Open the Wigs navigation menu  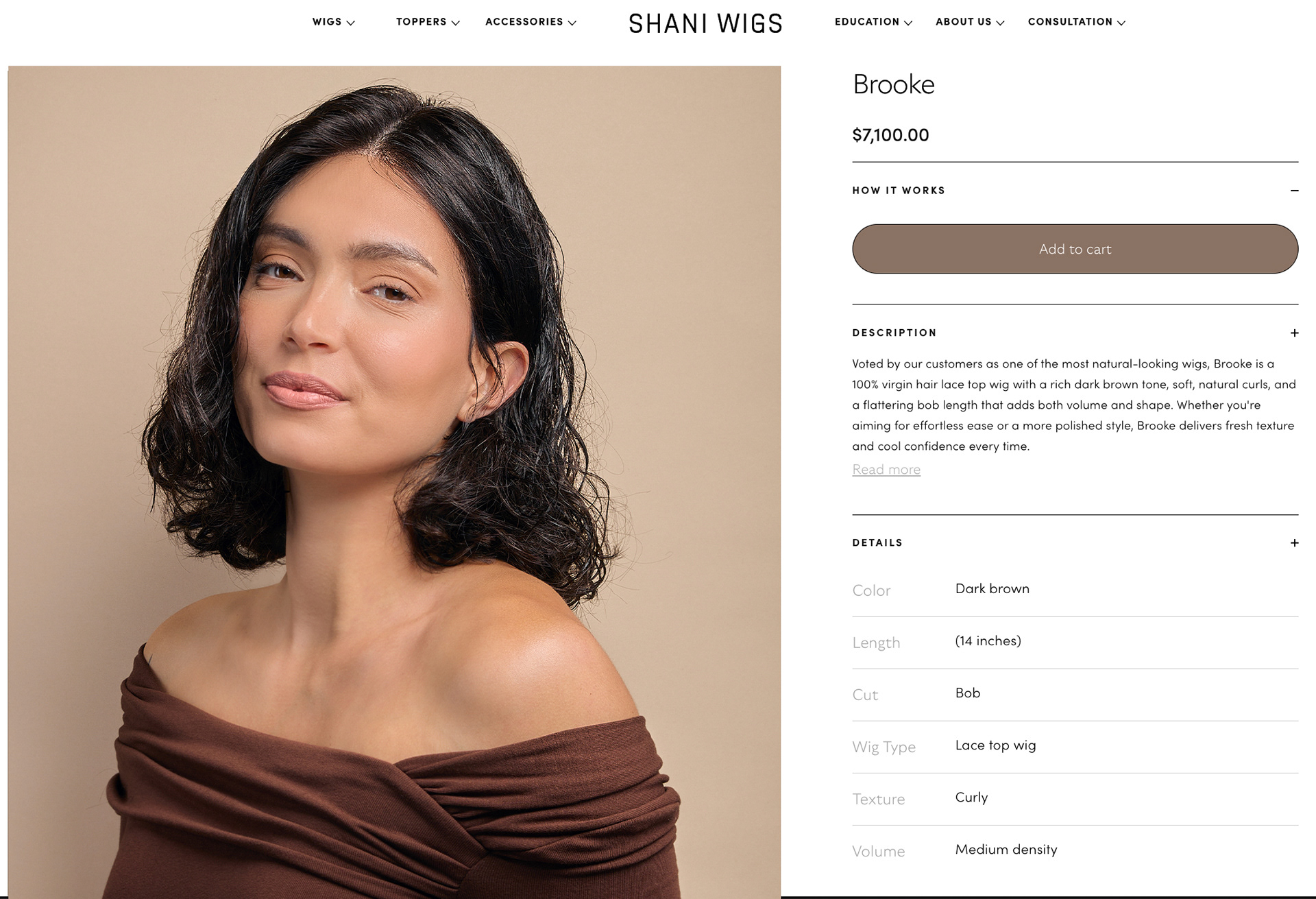[333, 22]
